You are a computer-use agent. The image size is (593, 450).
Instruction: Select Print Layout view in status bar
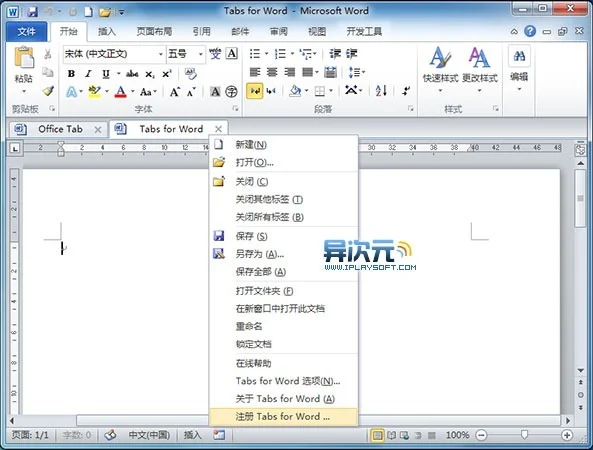point(377,435)
